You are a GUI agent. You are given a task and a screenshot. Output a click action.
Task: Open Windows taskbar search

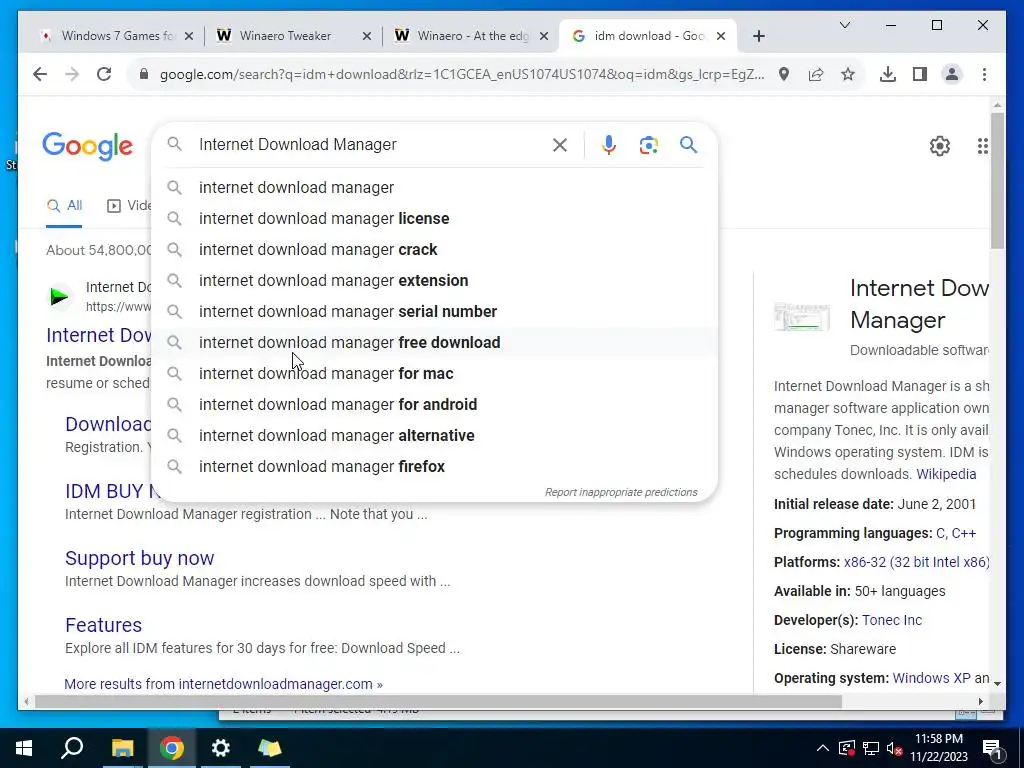coord(72,748)
